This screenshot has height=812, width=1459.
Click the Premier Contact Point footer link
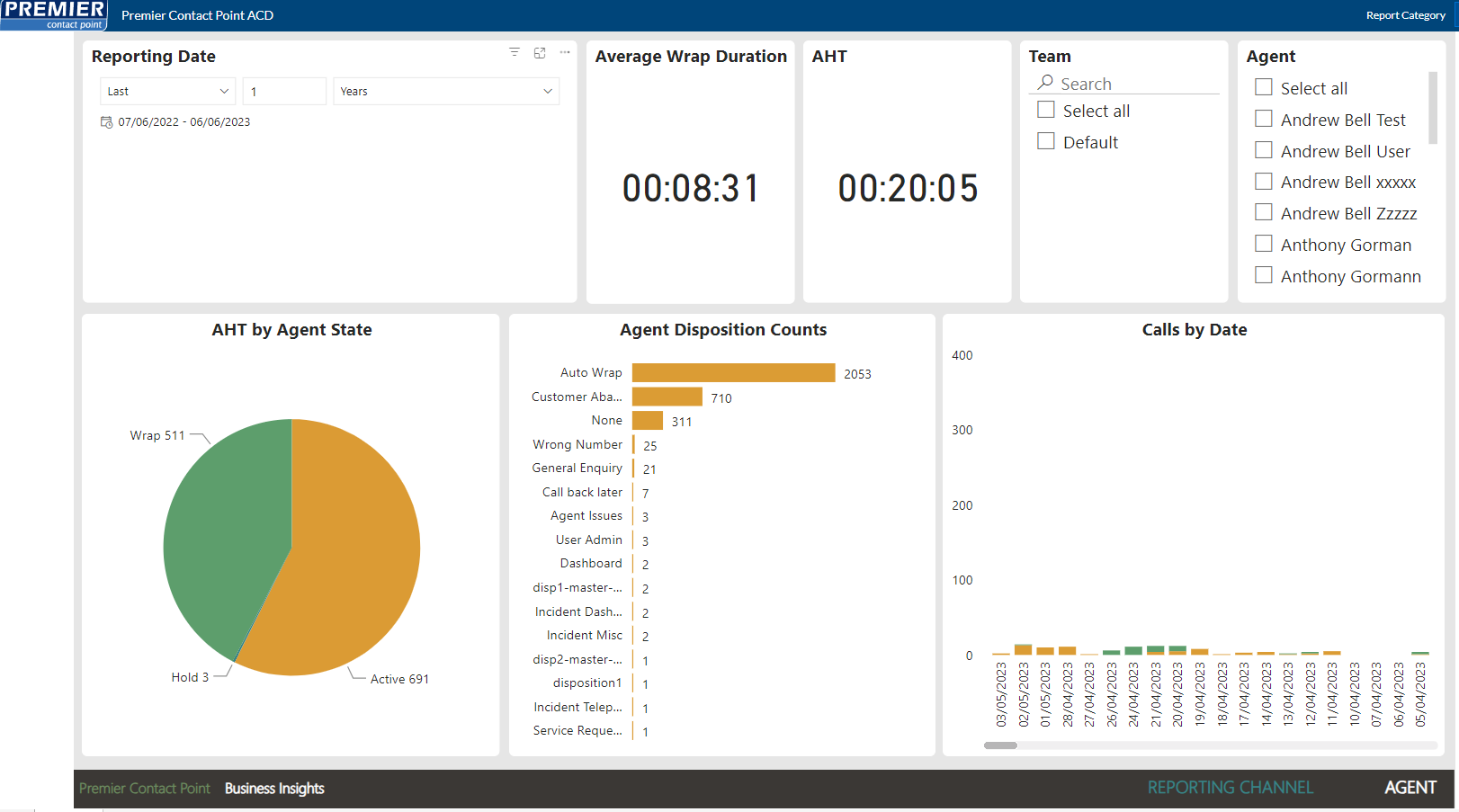(144, 789)
